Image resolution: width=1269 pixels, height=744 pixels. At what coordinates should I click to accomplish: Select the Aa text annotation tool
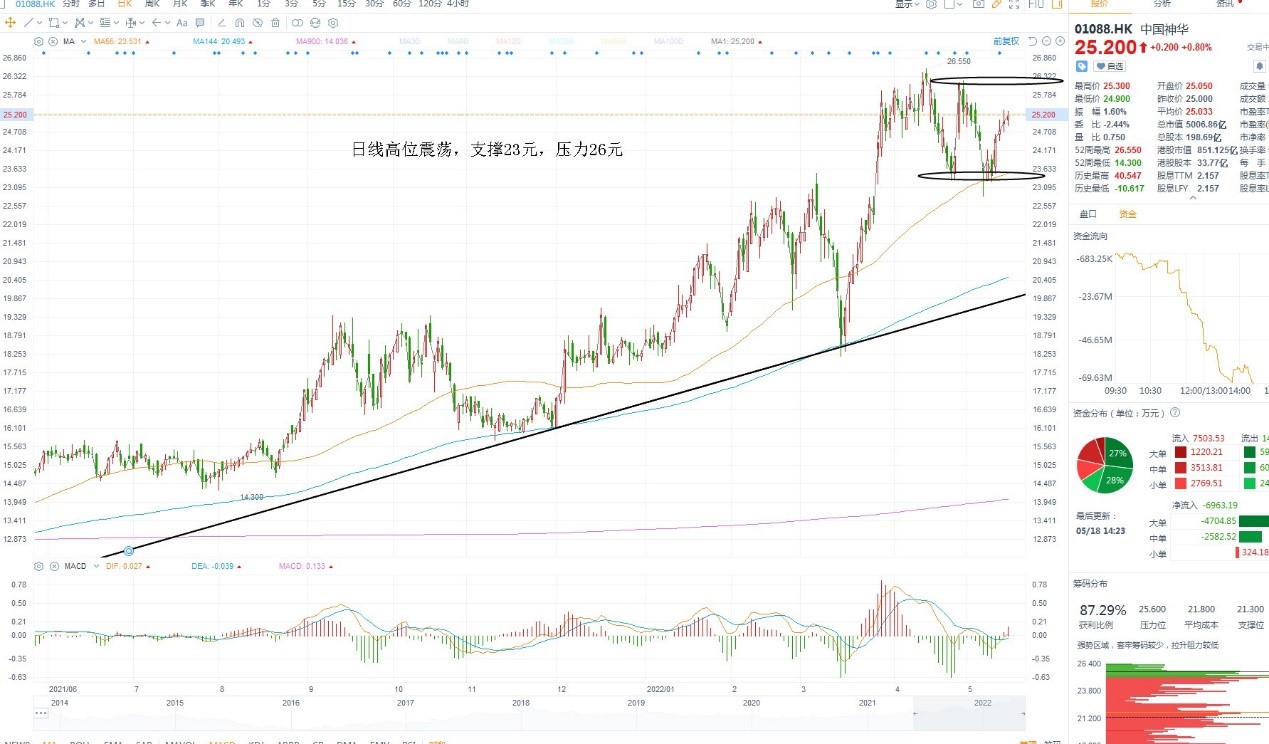[x=182, y=22]
